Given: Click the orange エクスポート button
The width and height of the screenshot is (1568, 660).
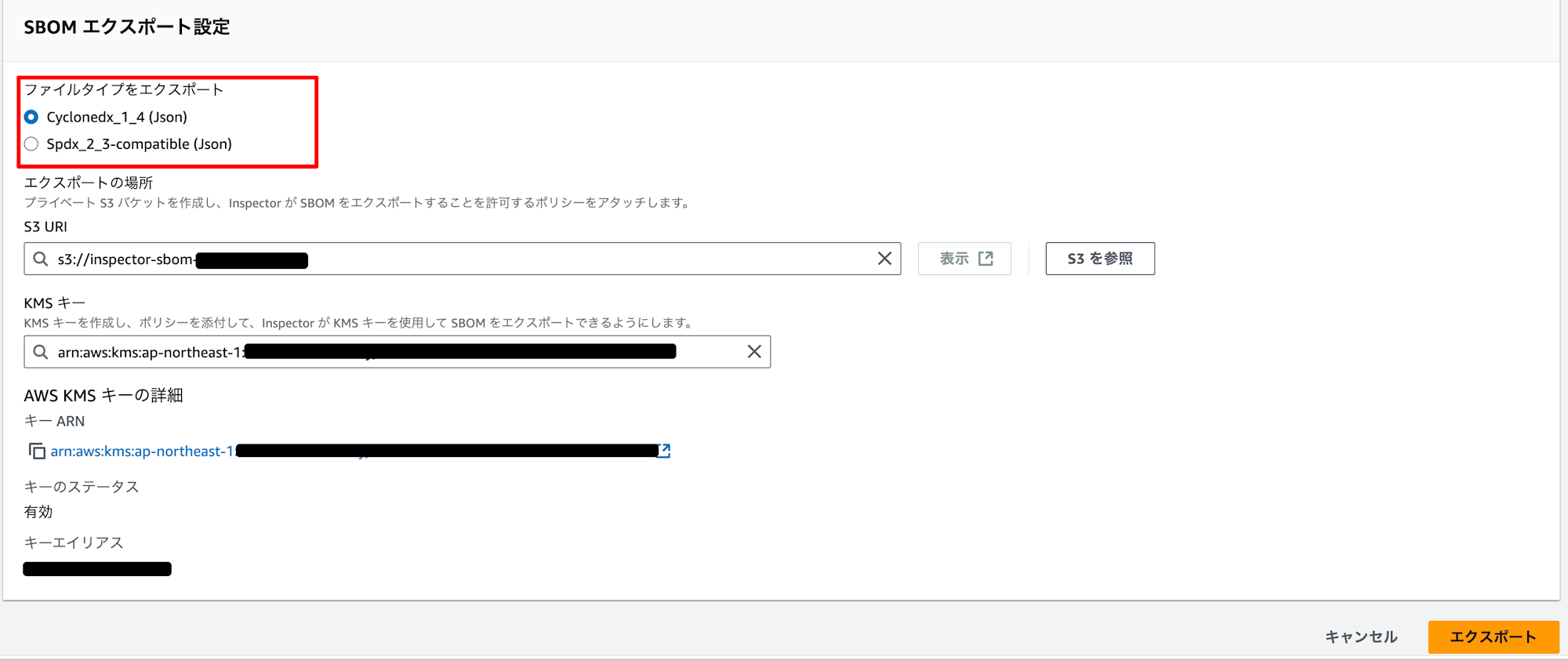Looking at the screenshot, I should (x=1494, y=637).
